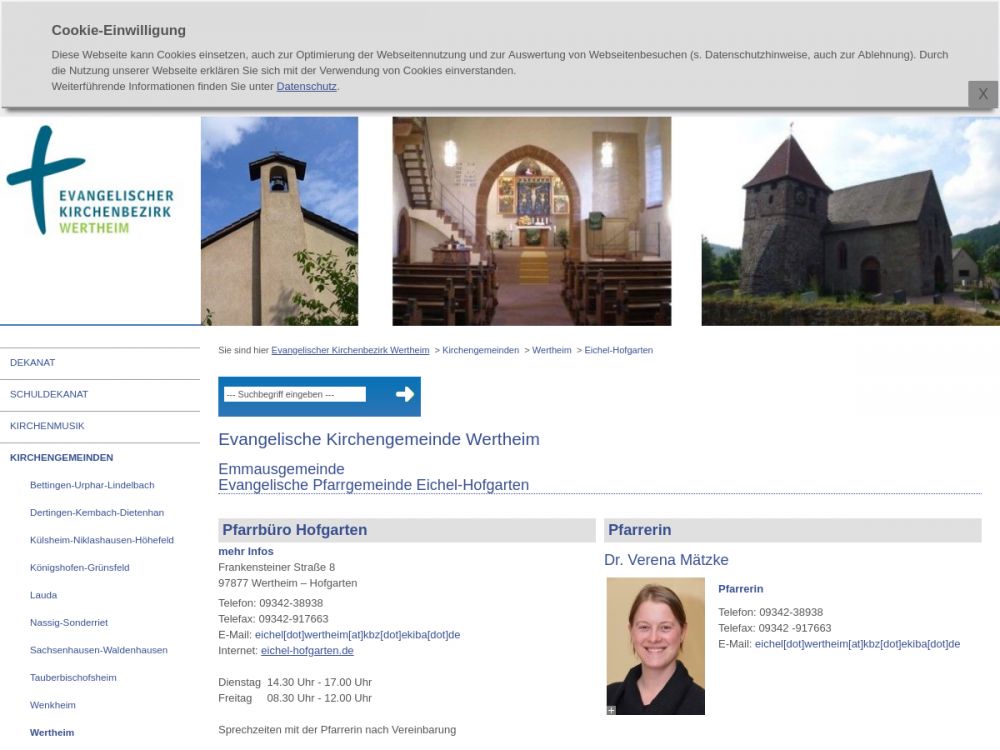
Task: Click the breadcrumb link Evangelischer Kirchenbezirk Wertheim
Action: 350,351
